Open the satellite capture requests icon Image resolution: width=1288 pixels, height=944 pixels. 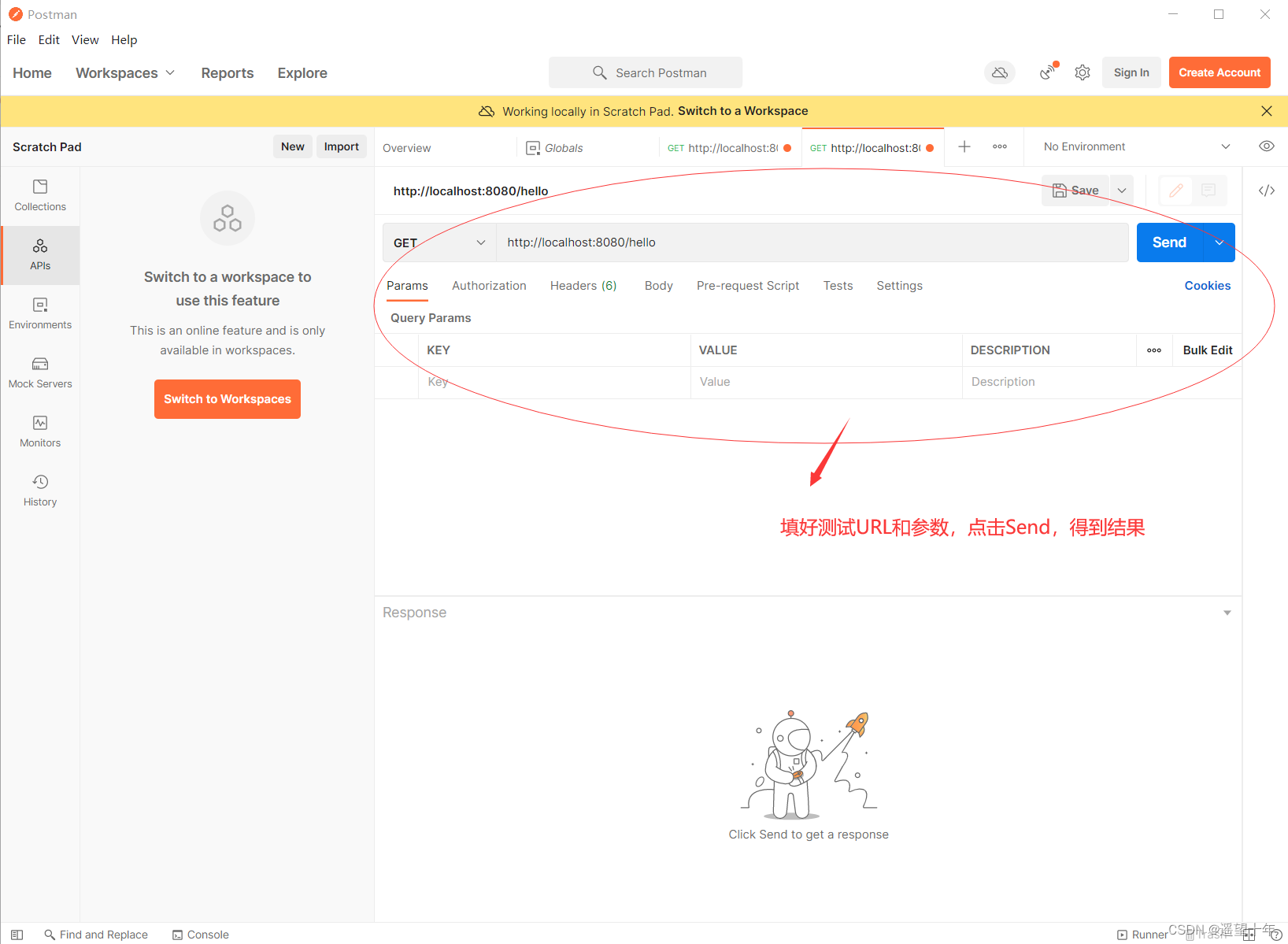1048,72
